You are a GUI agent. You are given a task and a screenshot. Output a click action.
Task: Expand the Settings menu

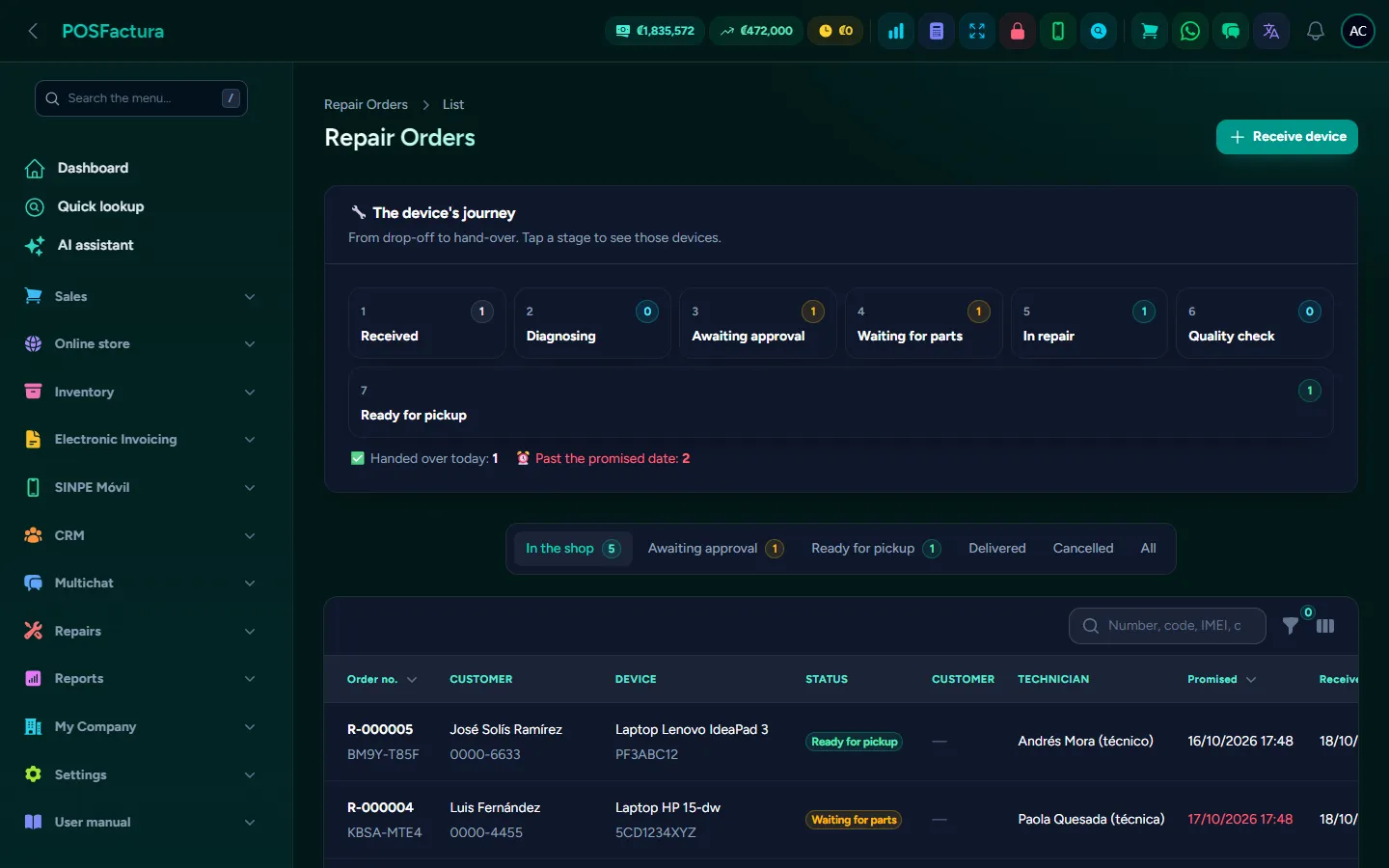(x=140, y=774)
